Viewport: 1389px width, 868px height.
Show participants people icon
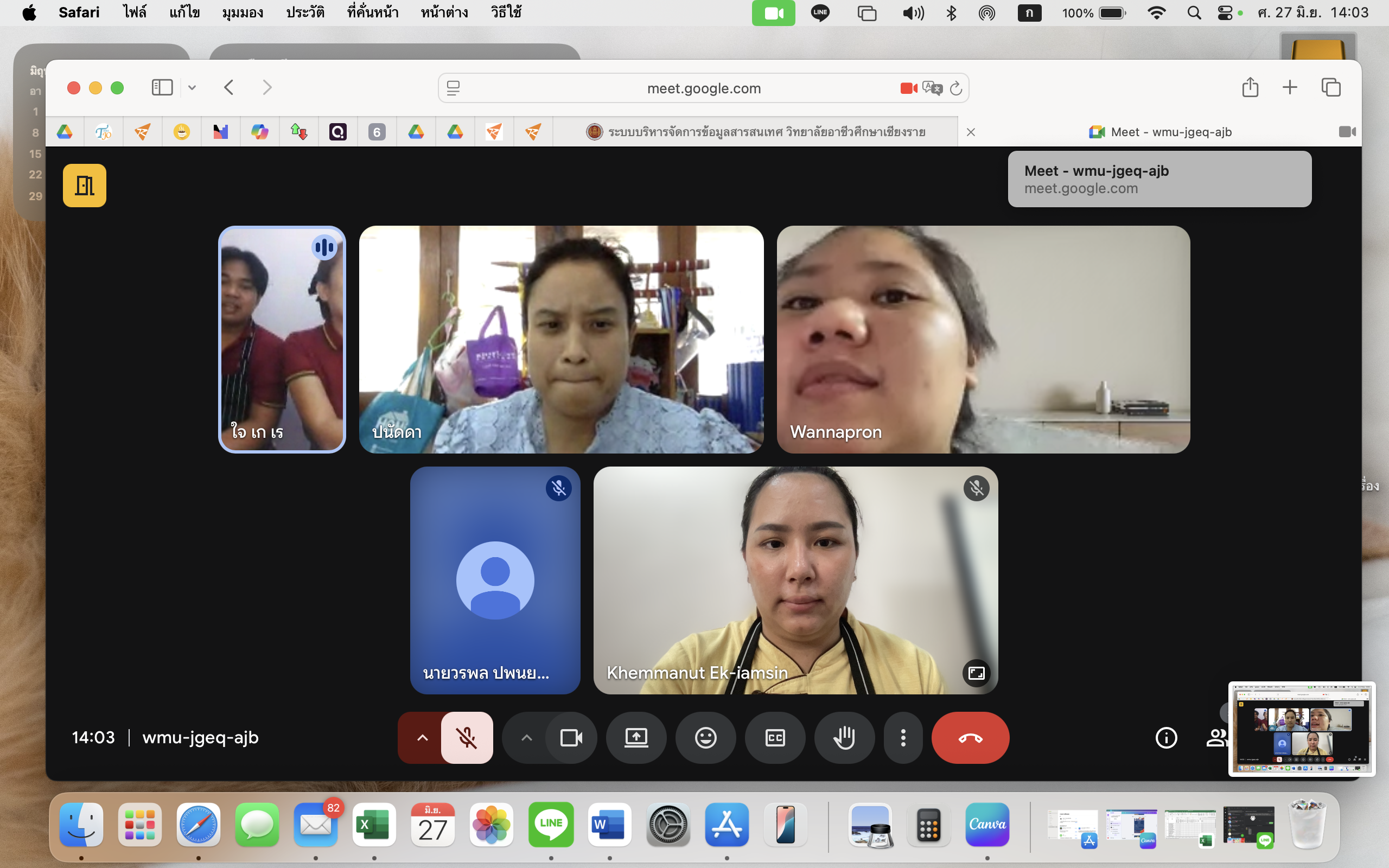click(x=1216, y=738)
